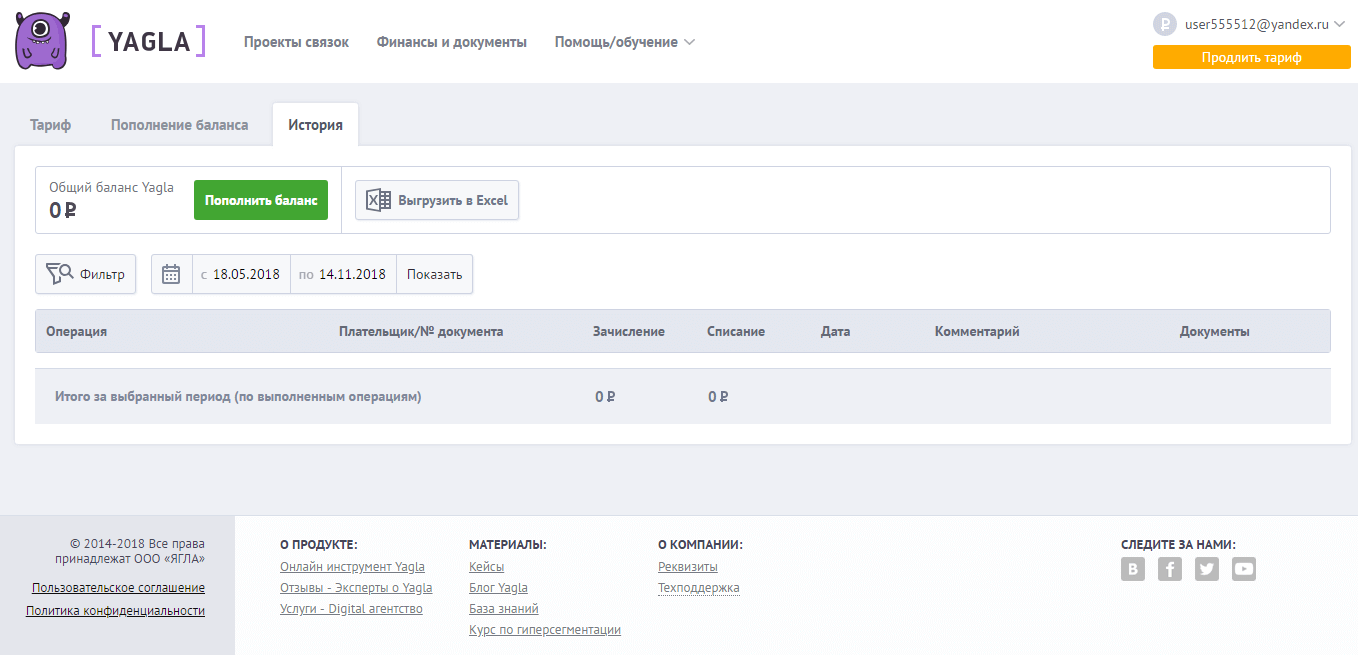Switch to the Тариф tab
Screen dimensions: 1358x655
(x=51, y=125)
